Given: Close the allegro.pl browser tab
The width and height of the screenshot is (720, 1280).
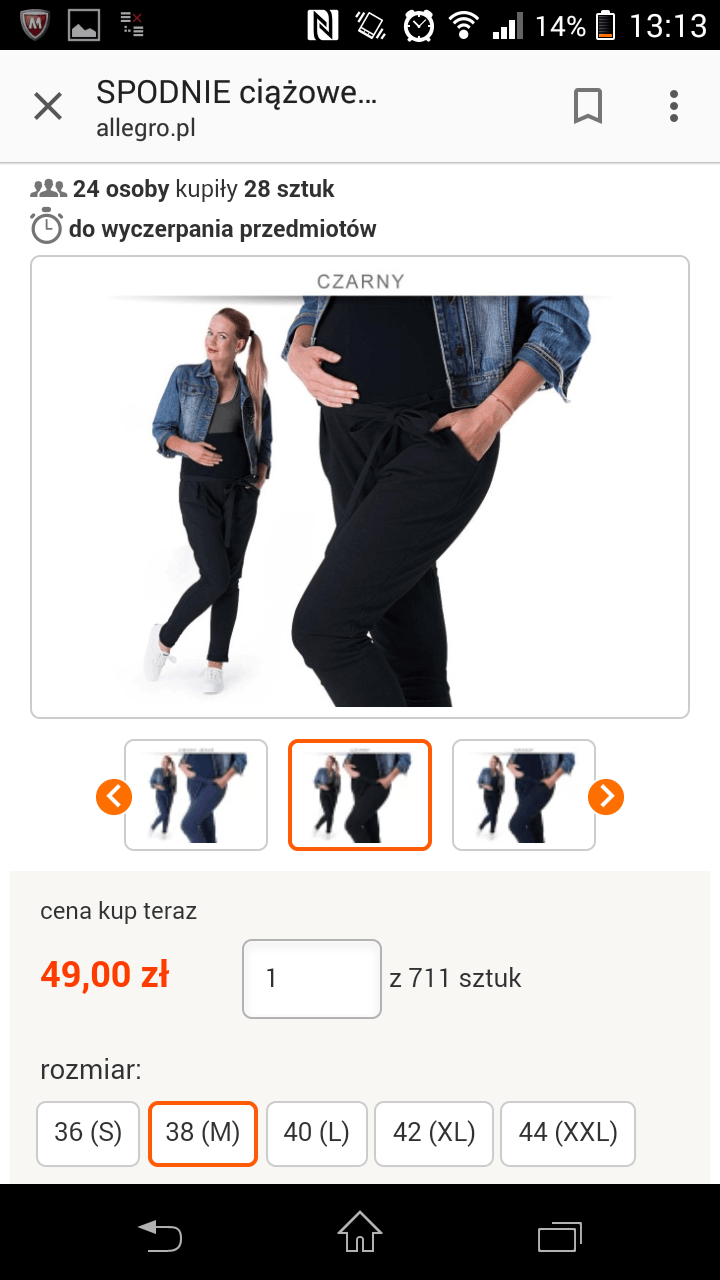Looking at the screenshot, I should pos(48,106).
